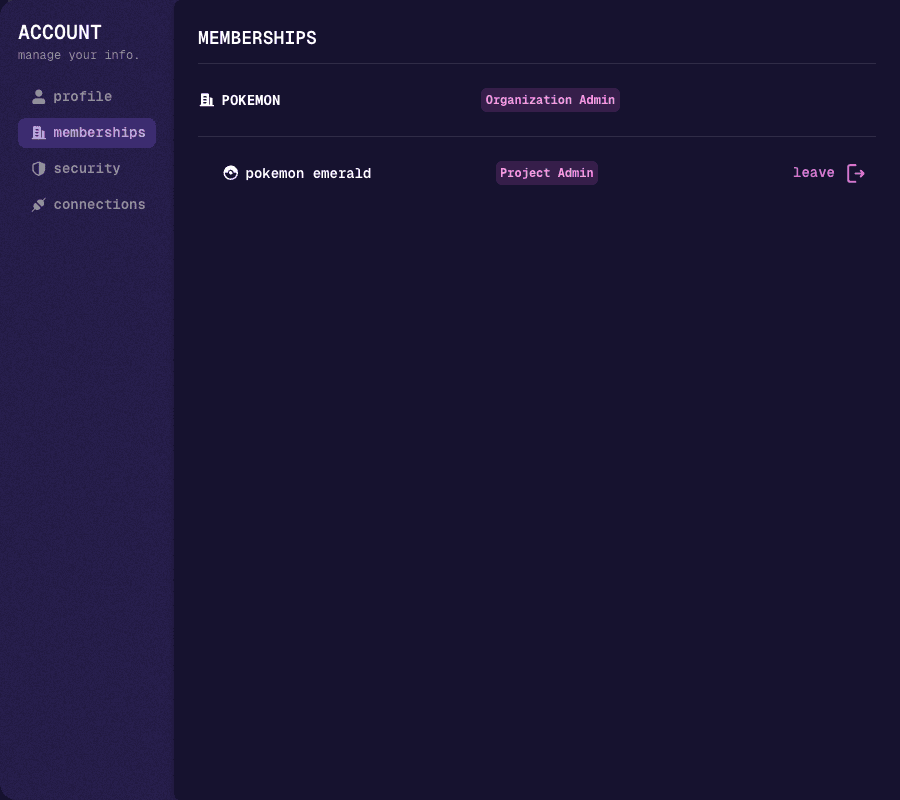Click the pokemon emerald project icon
The height and width of the screenshot is (800, 900).
[x=231, y=173]
